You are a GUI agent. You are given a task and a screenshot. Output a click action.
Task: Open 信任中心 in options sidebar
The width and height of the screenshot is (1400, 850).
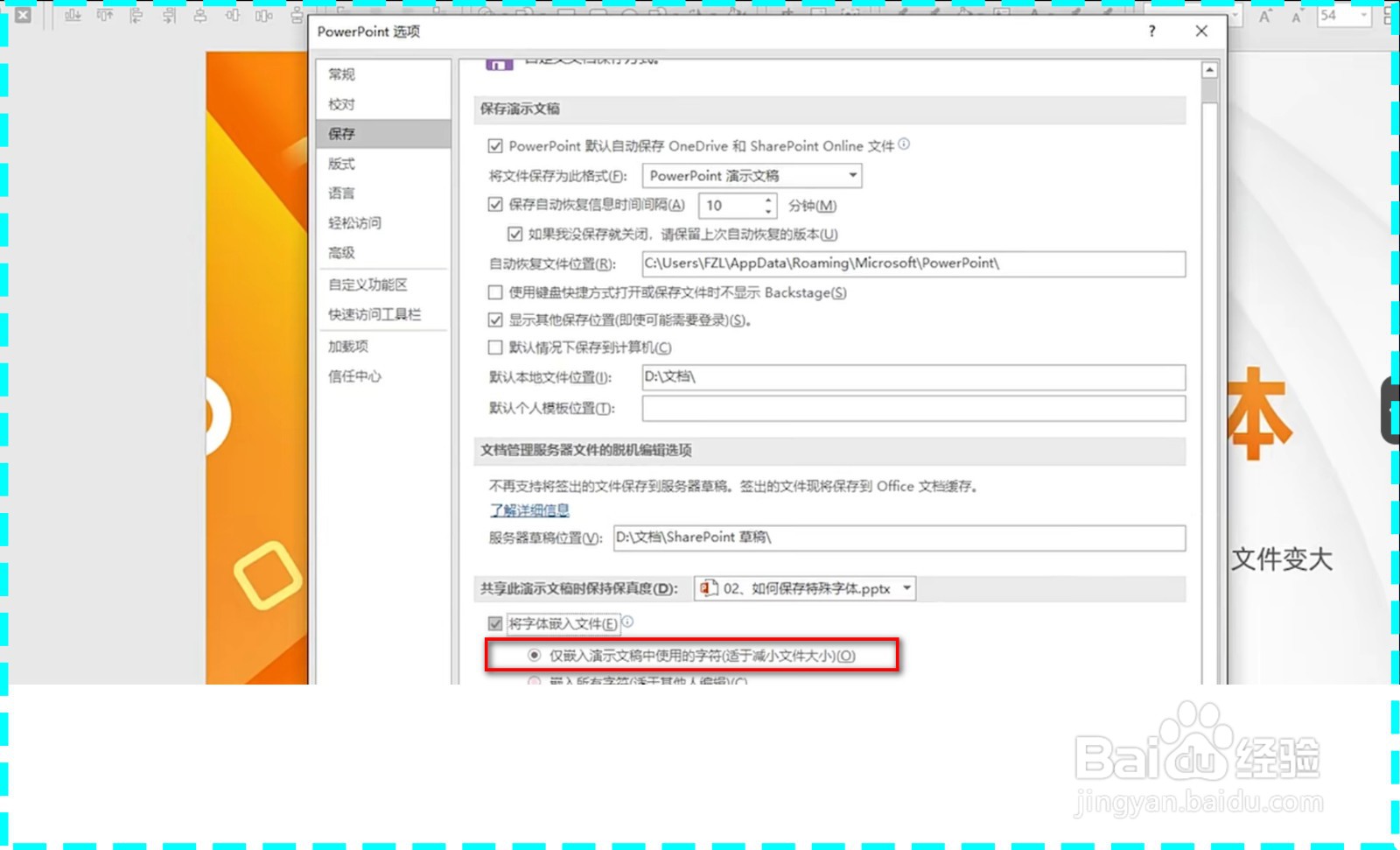(383, 376)
